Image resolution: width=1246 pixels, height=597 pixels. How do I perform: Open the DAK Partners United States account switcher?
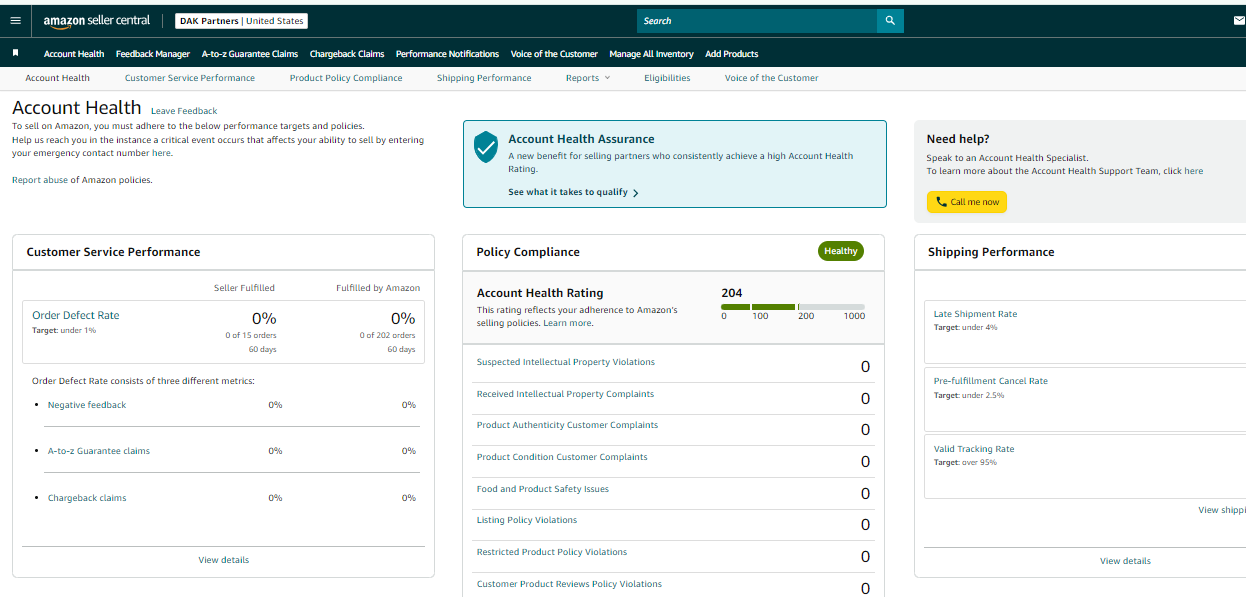(241, 21)
